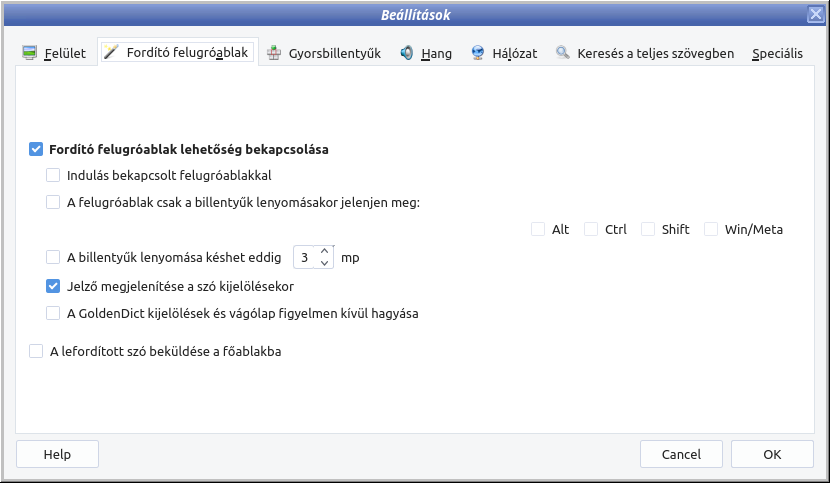Tick the Alt modifier key checkbox
This screenshot has height=483, width=830.
point(539,229)
